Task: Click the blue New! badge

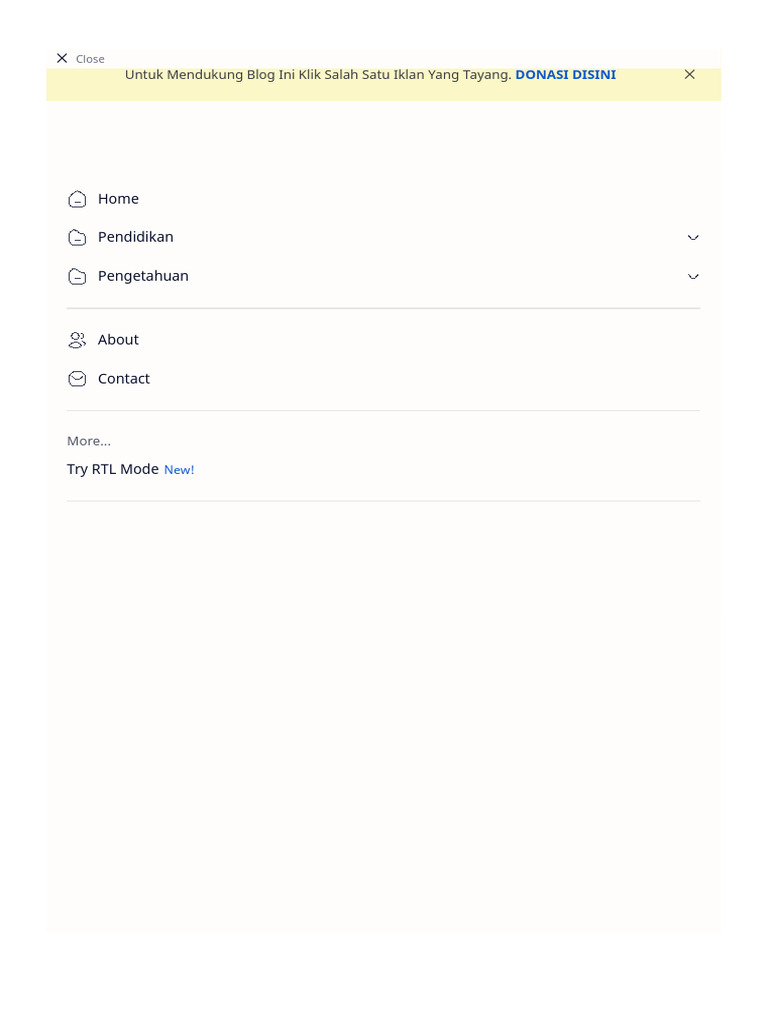Action: click(179, 470)
